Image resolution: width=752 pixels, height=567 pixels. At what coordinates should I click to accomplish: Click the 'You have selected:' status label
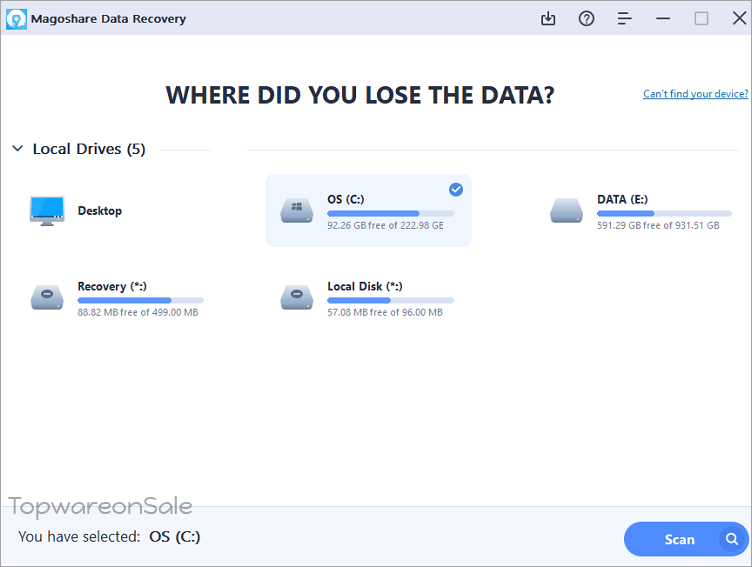coord(79,536)
